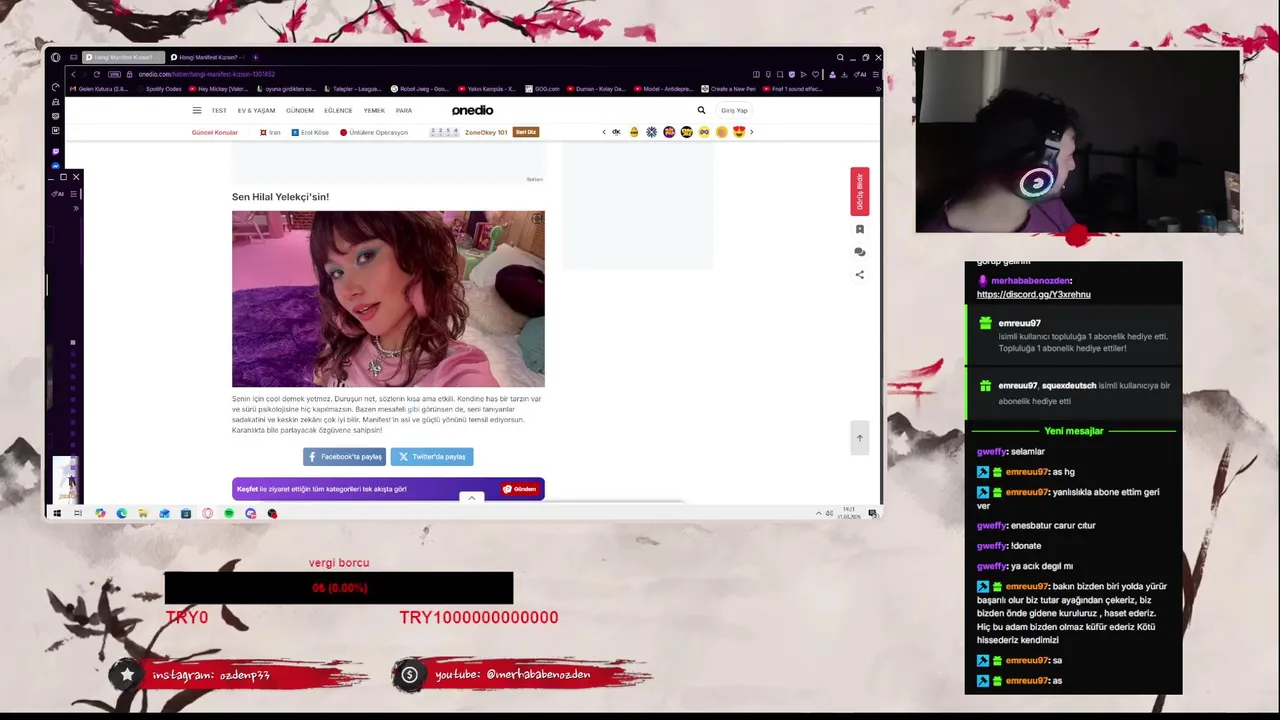The image size is (1280, 720).
Task: Click the browser tab search magnifier
Action: click(840, 58)
